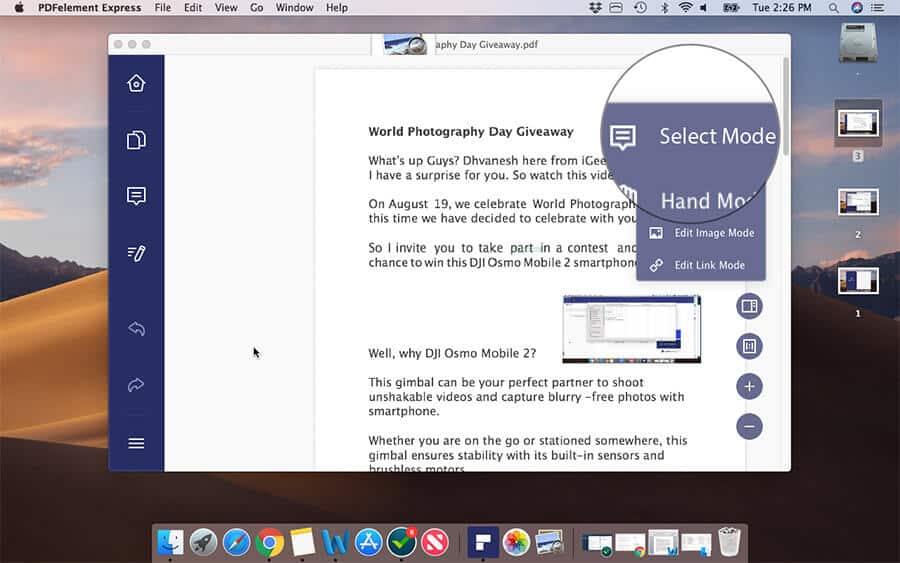Viewport: 900px width, 563px height.
Task: Open the blue W app in Dock
Action: tap(335, 542)
